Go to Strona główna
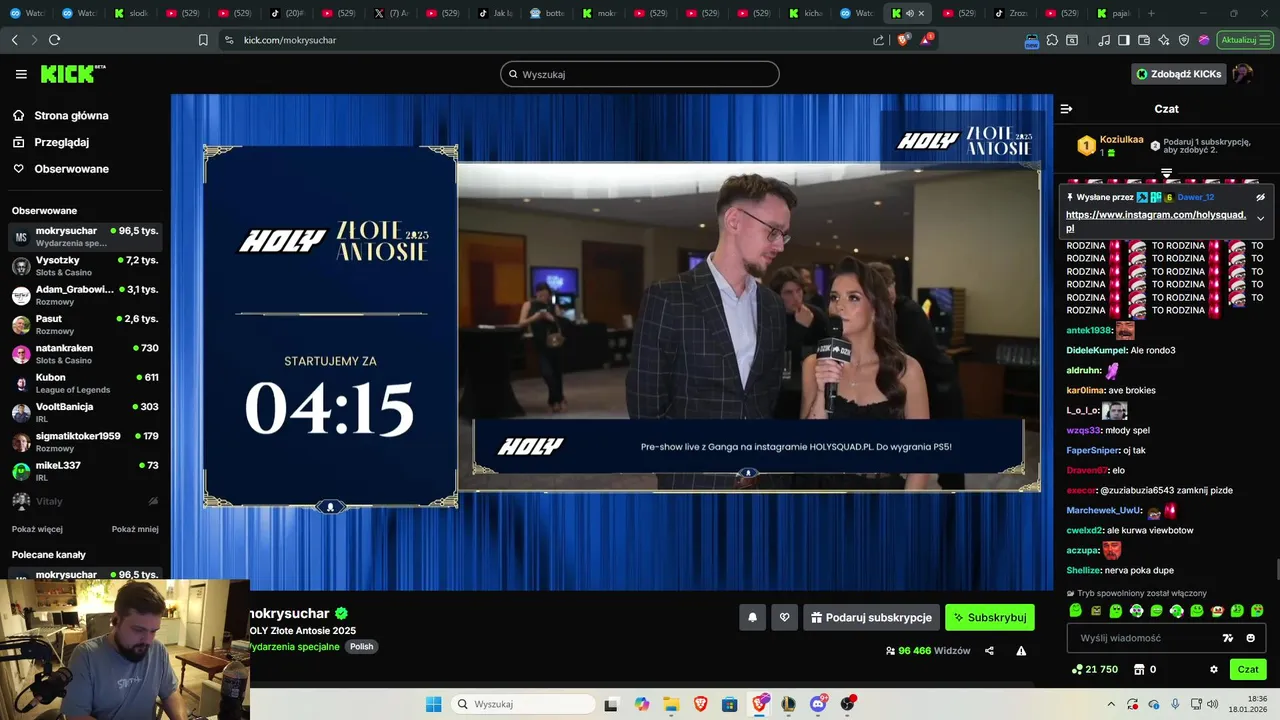 click(x=61, y=116)
